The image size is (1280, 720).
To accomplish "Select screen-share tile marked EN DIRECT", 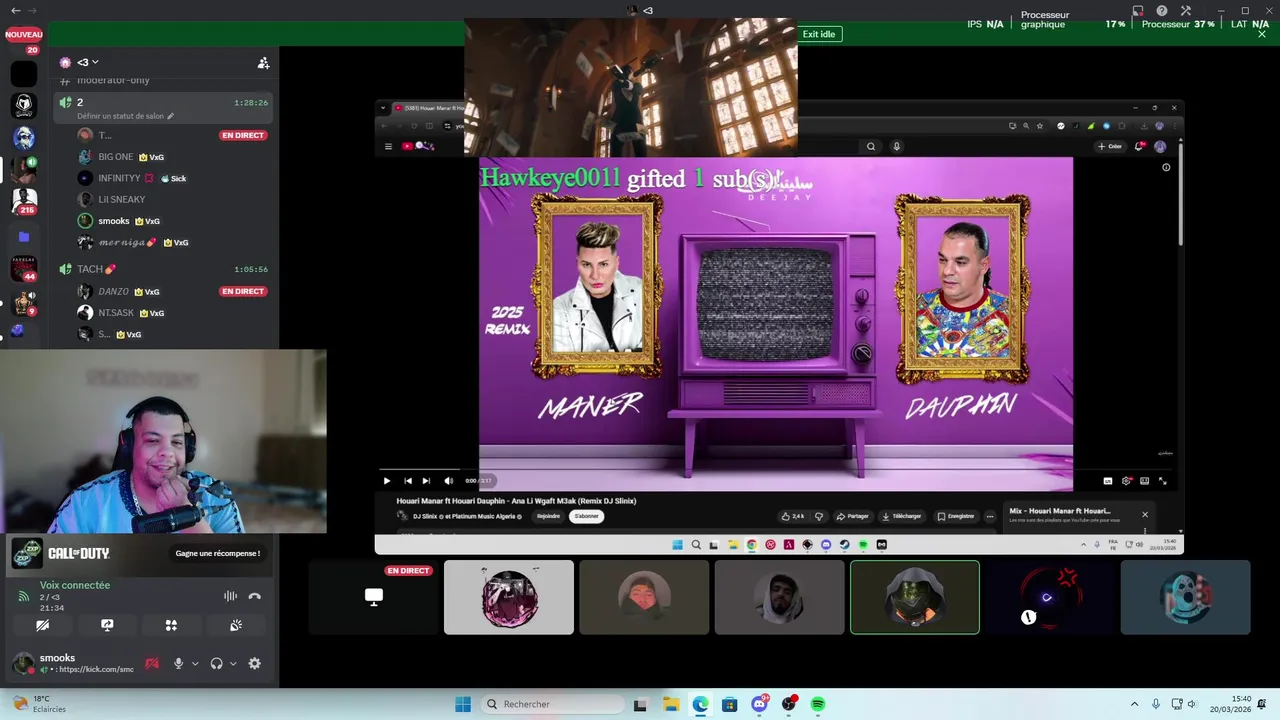I will point(374,597).
